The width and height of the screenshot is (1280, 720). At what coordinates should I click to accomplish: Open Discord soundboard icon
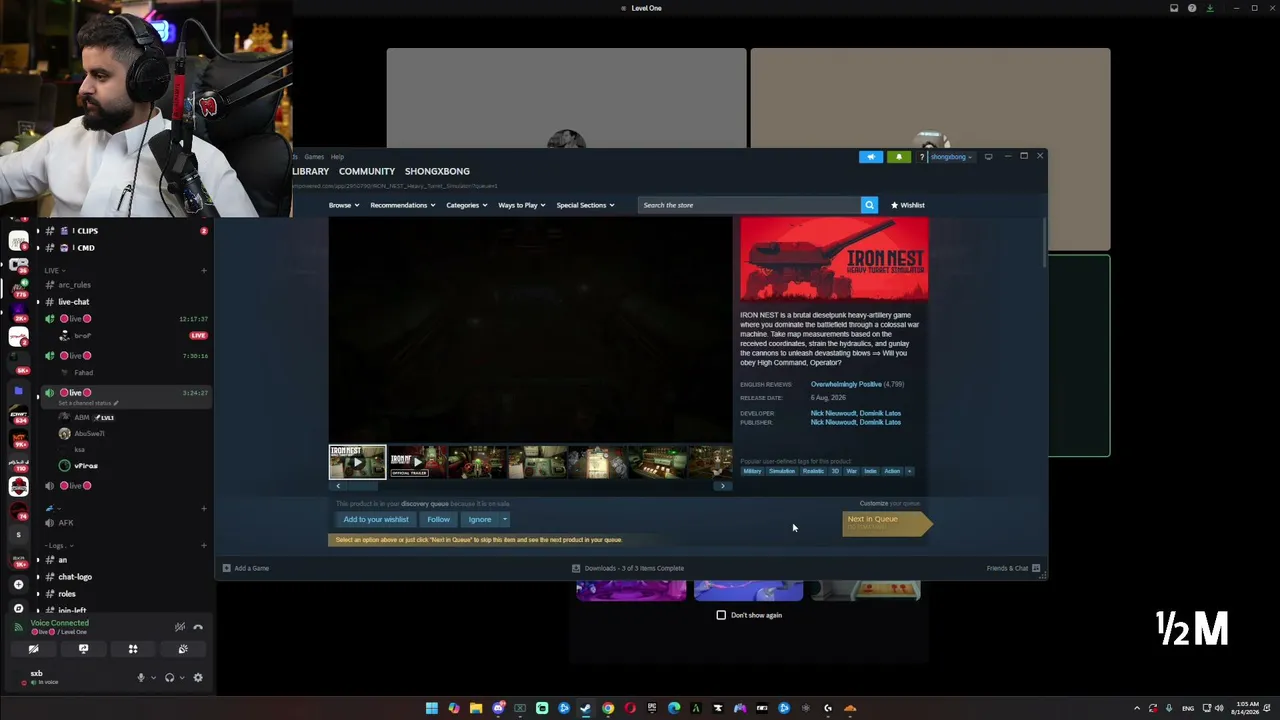(x=183, y=649)
